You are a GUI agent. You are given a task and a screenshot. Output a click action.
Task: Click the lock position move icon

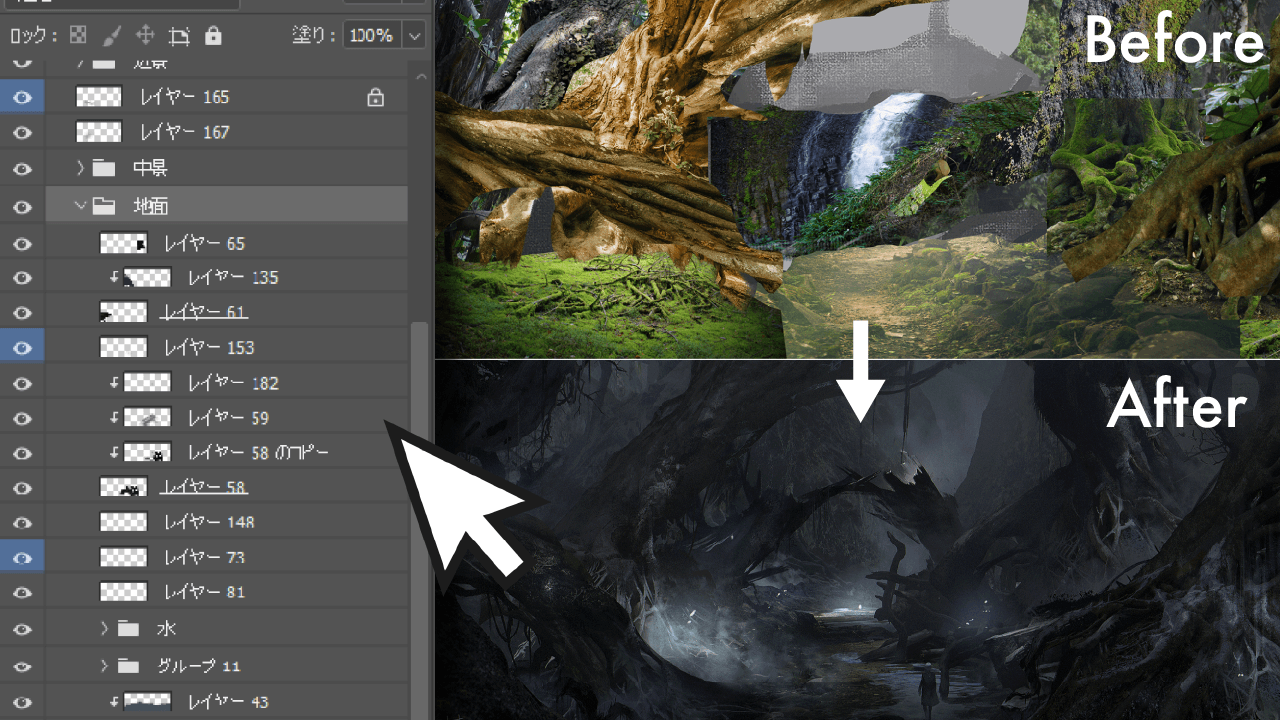[x=145, y=36]
